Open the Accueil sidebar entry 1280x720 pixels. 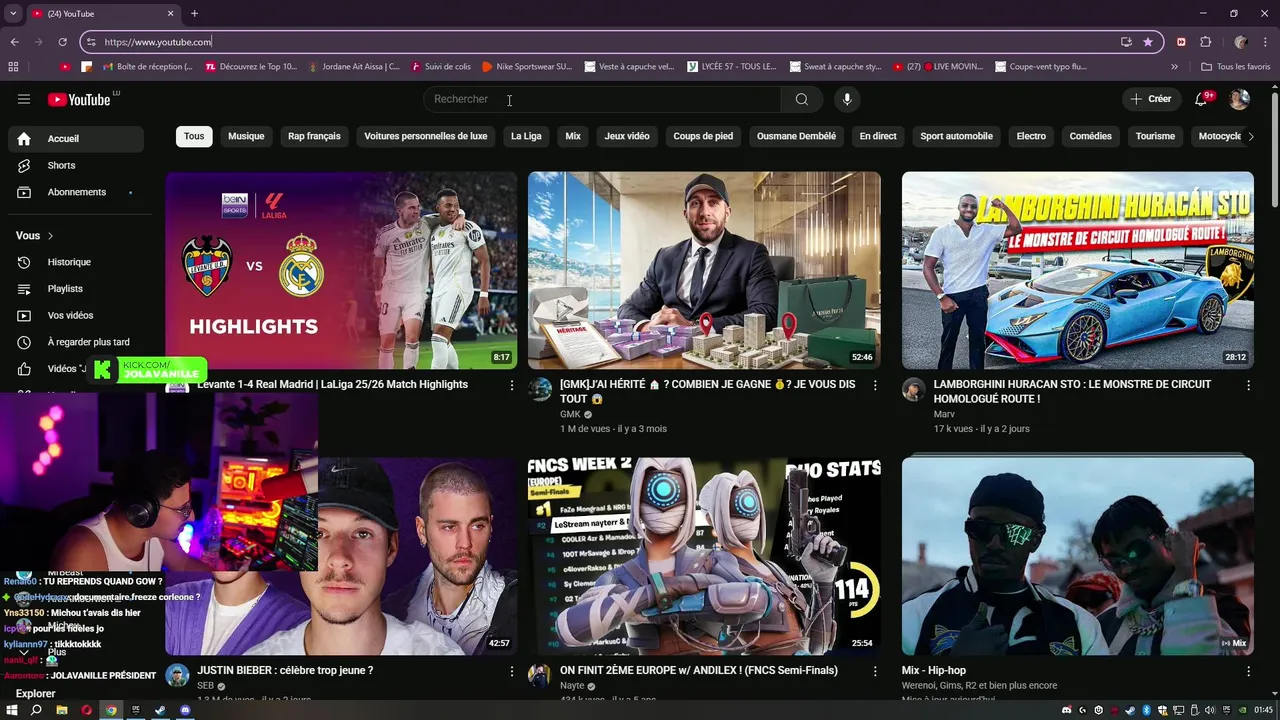(76, 139)
